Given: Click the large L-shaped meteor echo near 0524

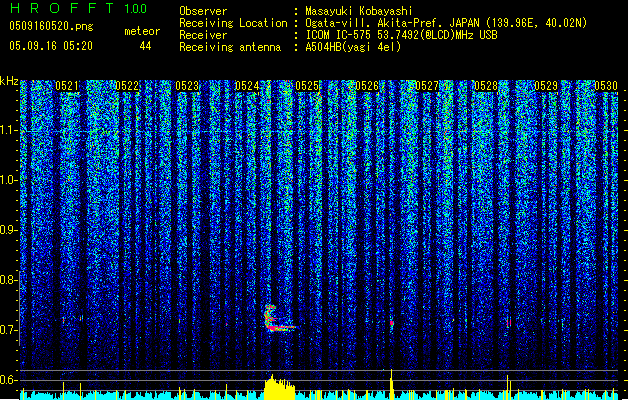Looking at the screenshot, I should click(x=279, y=319).
